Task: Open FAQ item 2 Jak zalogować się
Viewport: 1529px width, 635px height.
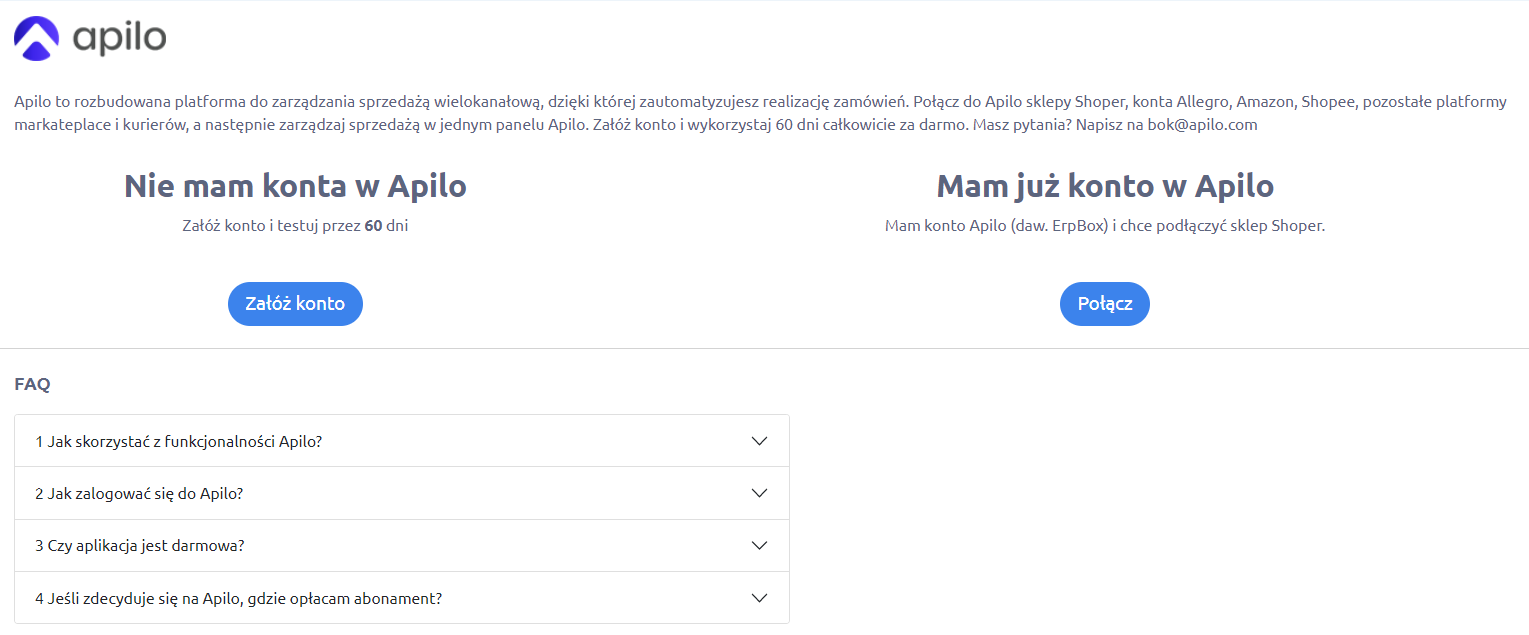Action: (x=402, y=493)
